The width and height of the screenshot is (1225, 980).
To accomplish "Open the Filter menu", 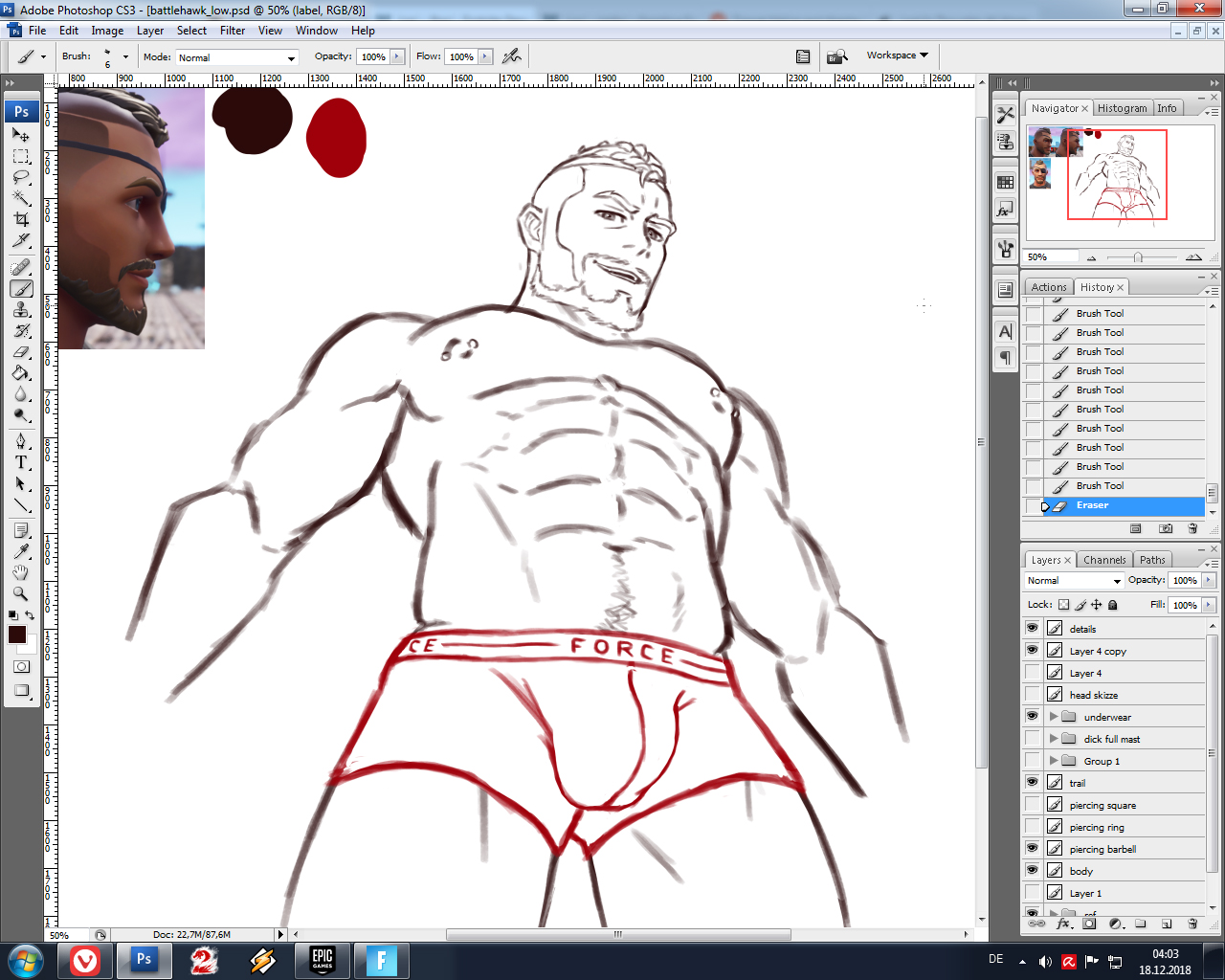I will point(233,31).
